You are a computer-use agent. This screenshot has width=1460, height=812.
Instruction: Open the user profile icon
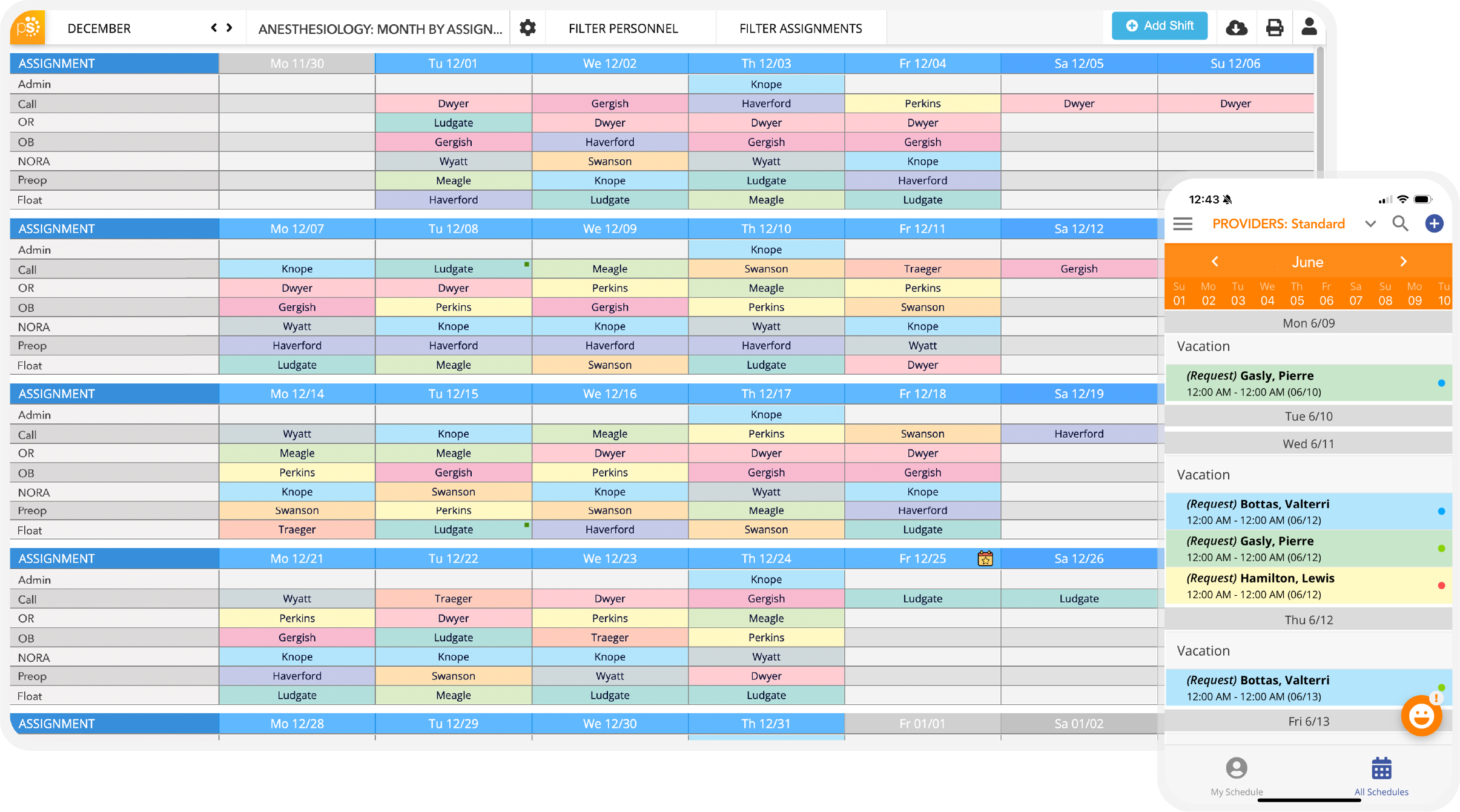point(1309,27)
